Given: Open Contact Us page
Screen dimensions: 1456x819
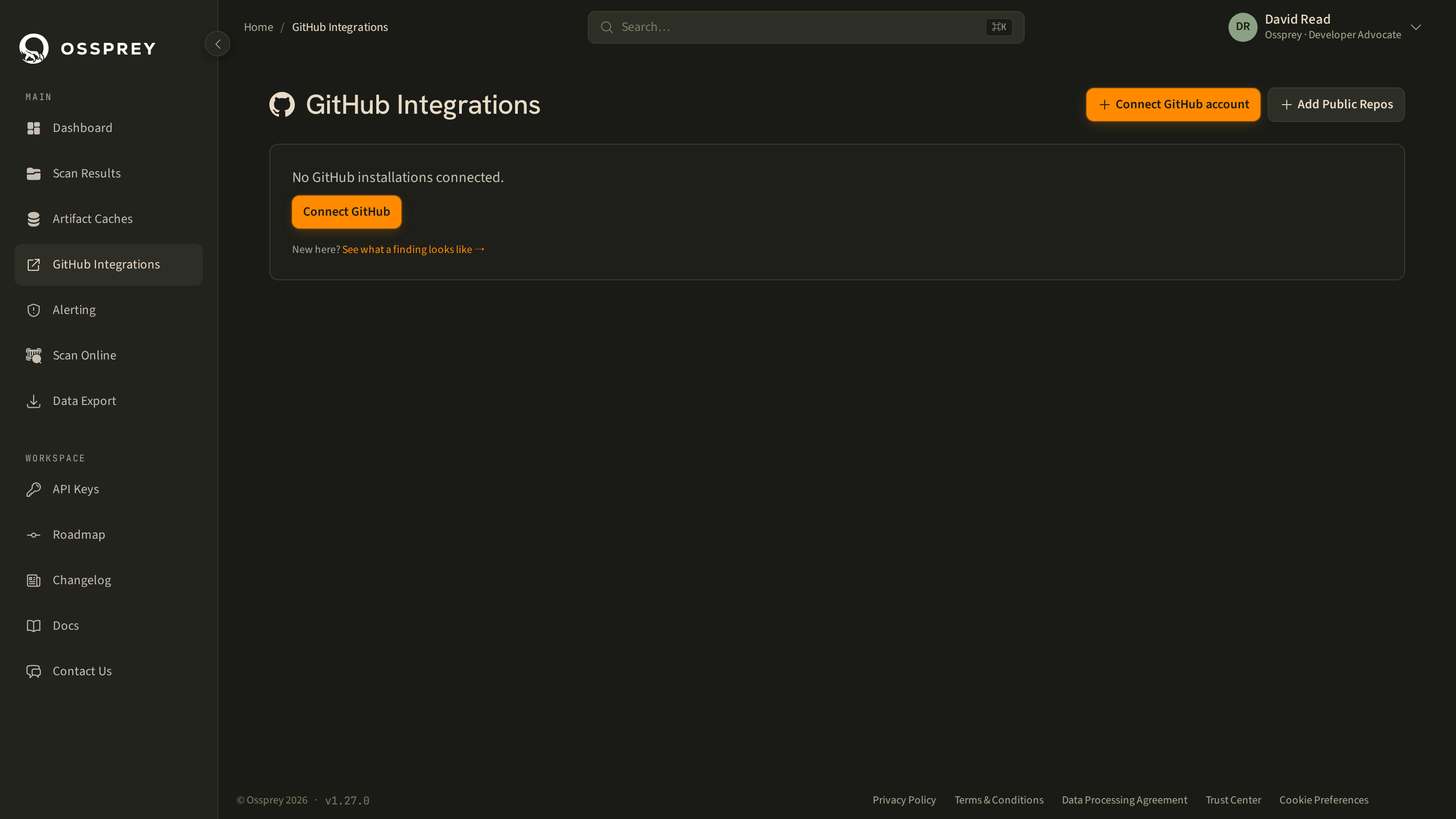Looking at the screenshot, I should 109,672.
